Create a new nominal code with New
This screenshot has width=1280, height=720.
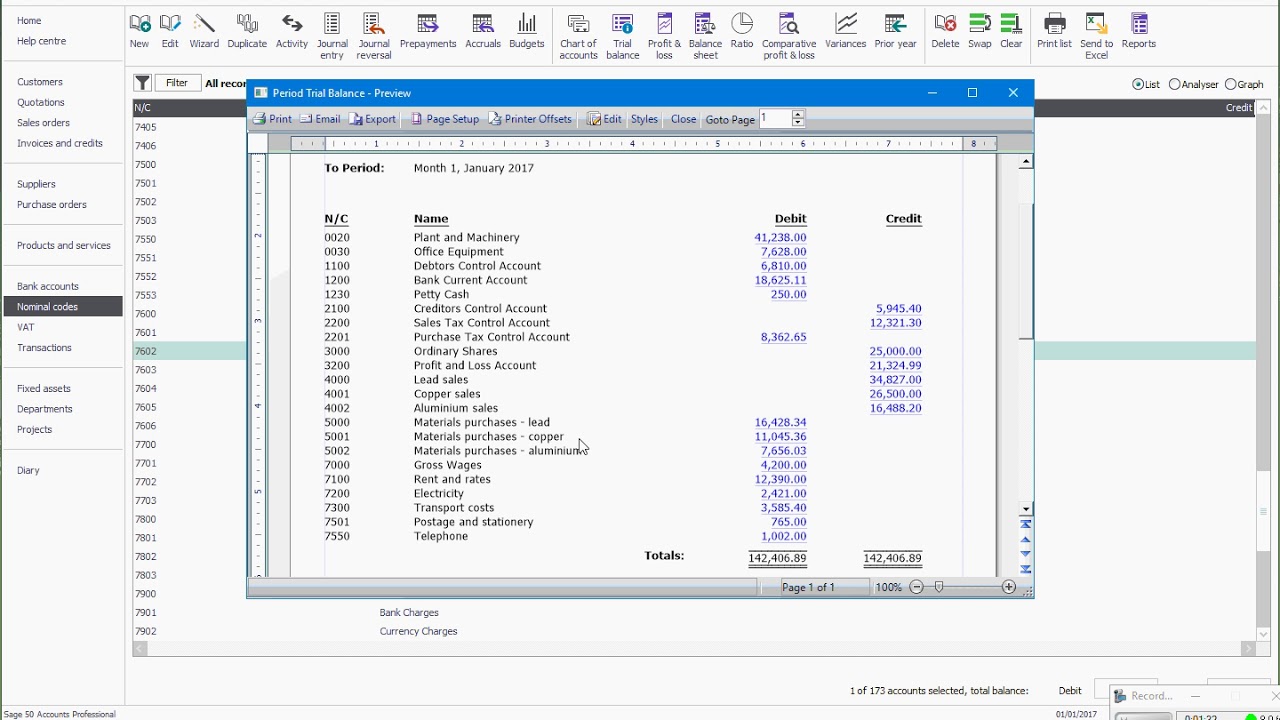pyautogui.click(x=139, y=31)
